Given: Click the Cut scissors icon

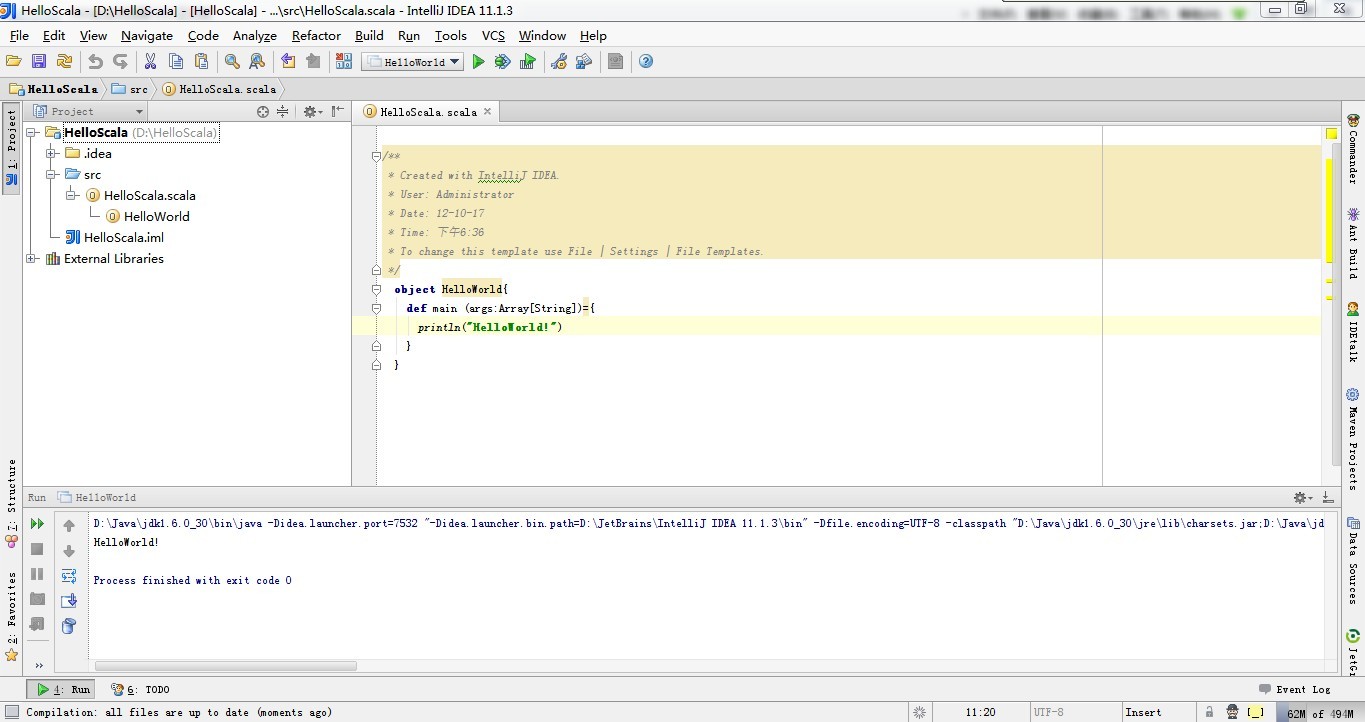Looking at the screenshot, I should tap(150, 62).
